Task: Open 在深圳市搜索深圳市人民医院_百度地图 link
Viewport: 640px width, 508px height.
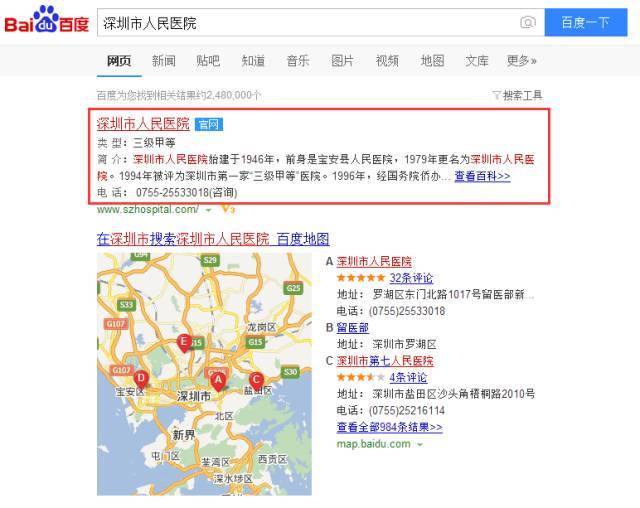Action: [x=213, y=239]
